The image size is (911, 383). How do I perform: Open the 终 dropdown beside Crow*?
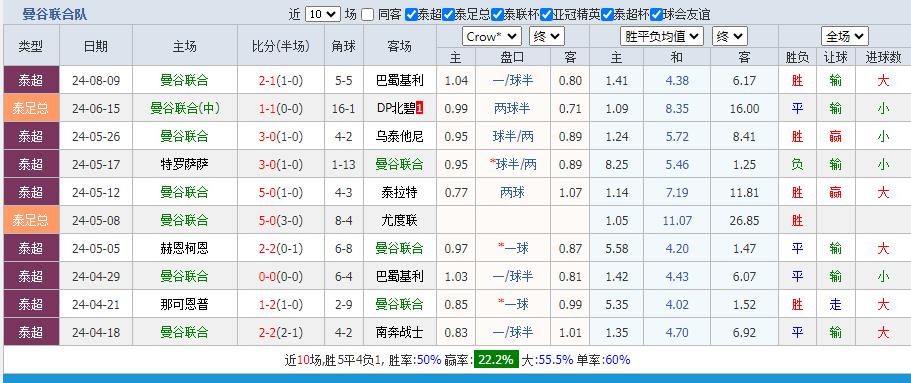click(x=547, y=37)
